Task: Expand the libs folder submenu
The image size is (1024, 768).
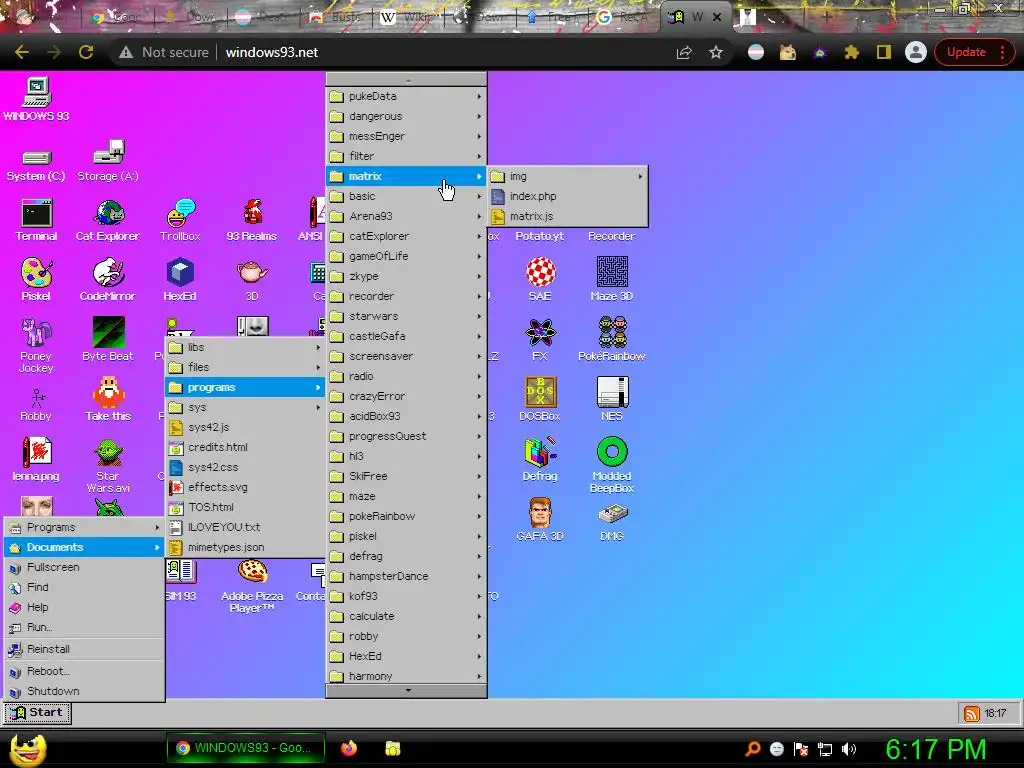Action: (245, 347)
